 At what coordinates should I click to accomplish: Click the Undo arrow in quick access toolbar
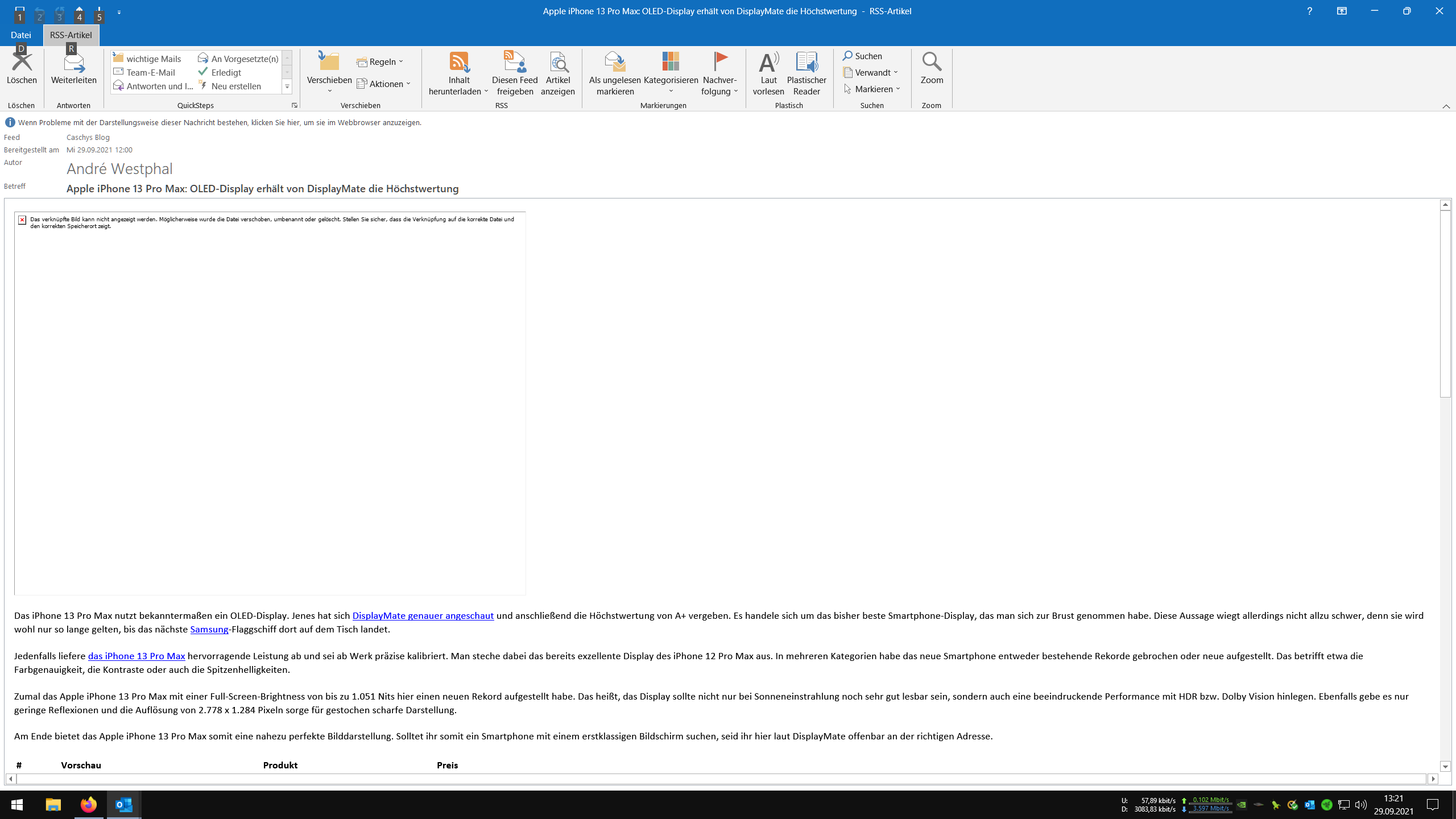(x=39, y=11)
